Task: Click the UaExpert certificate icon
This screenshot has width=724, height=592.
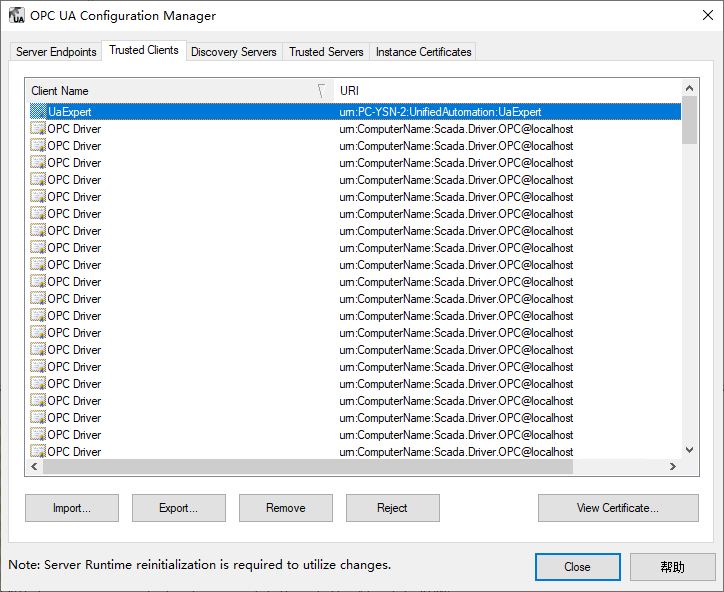Action: pos(38,112)
